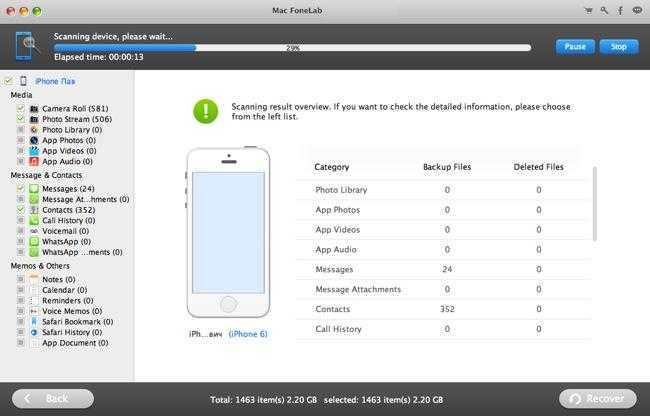
Task: Click the Camera Roll icon
Action: point(34,109)
